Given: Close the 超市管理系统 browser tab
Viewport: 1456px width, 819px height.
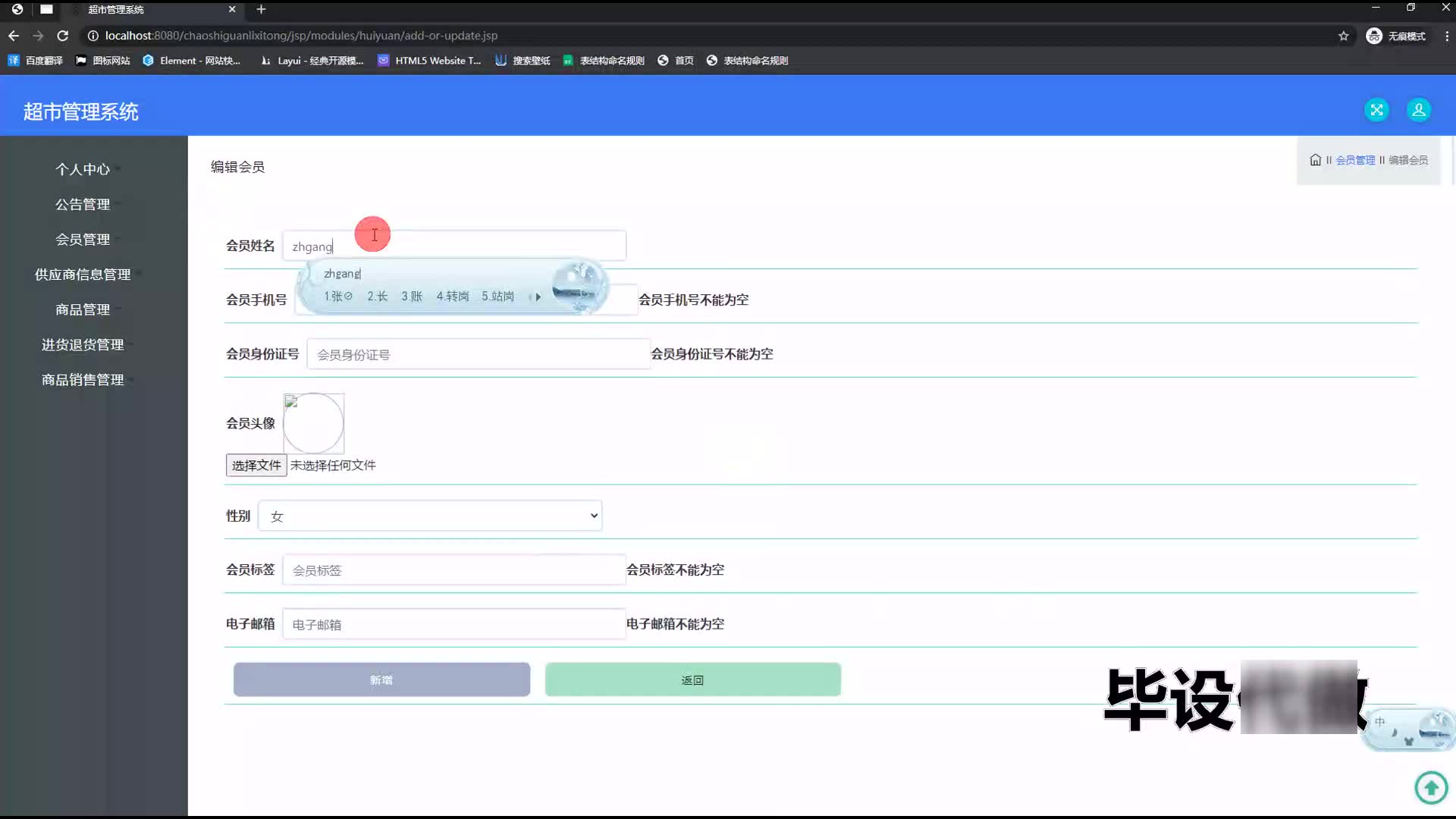Looking at the screenshot, I should (x=232, y=9).
